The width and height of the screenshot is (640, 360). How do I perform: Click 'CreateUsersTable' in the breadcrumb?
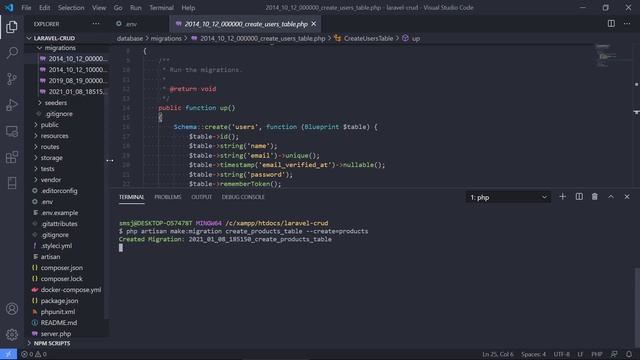click(x=368, y=38)
